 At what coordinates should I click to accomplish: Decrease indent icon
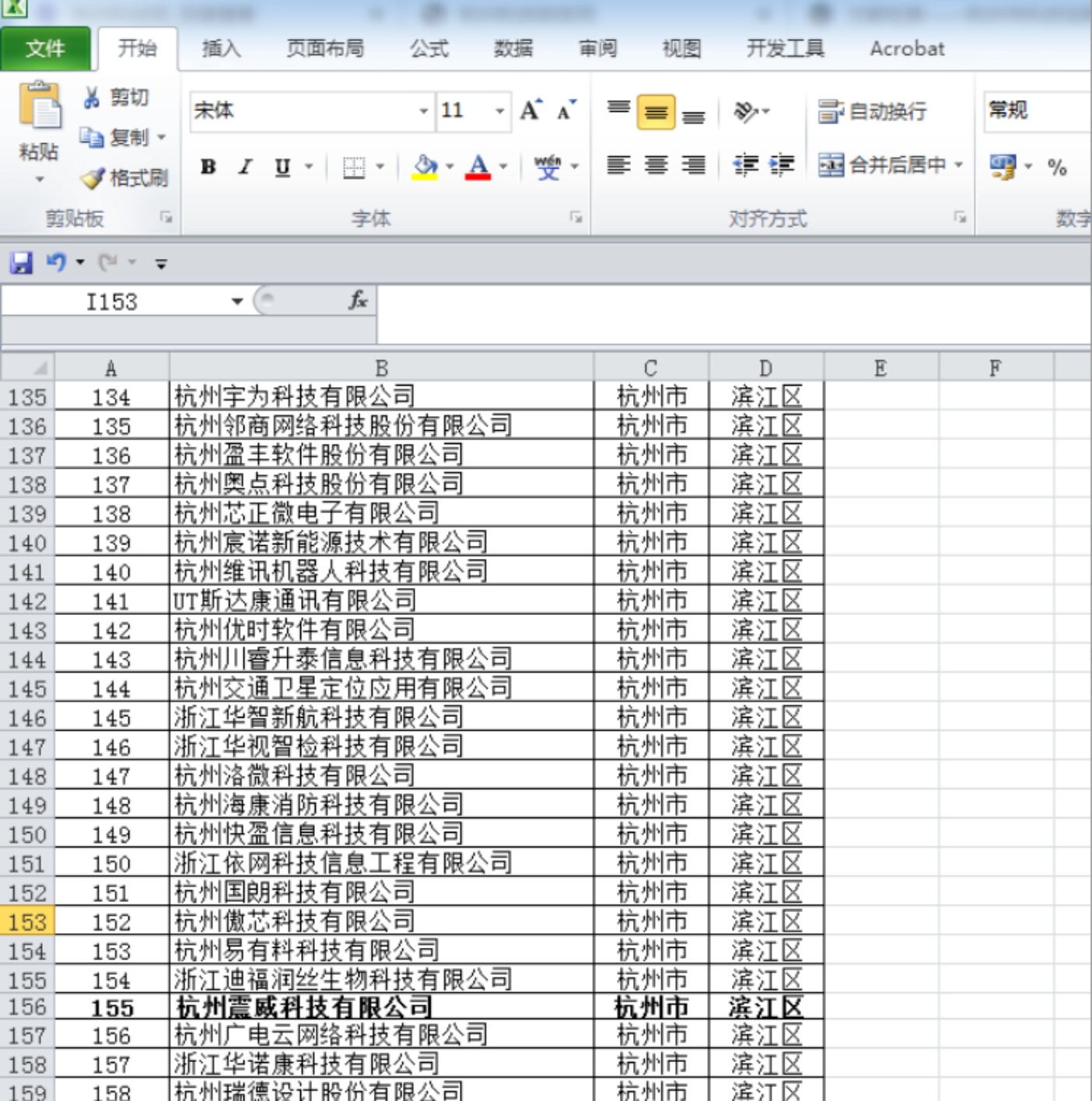click(x=746, y=165)
